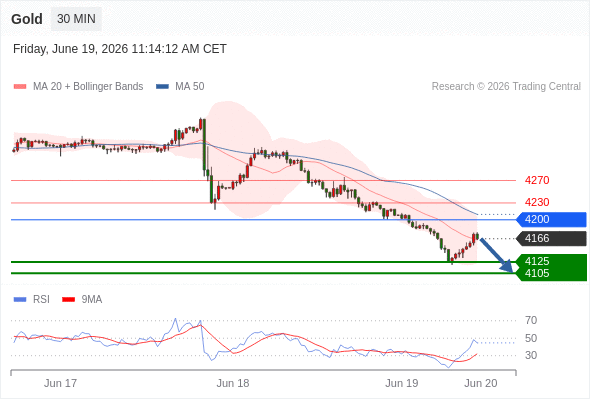Image resolution: width=590 pixels, height=400 pixels.
Task: Select the 30 MIN timeframe badge
Action: 76,19
